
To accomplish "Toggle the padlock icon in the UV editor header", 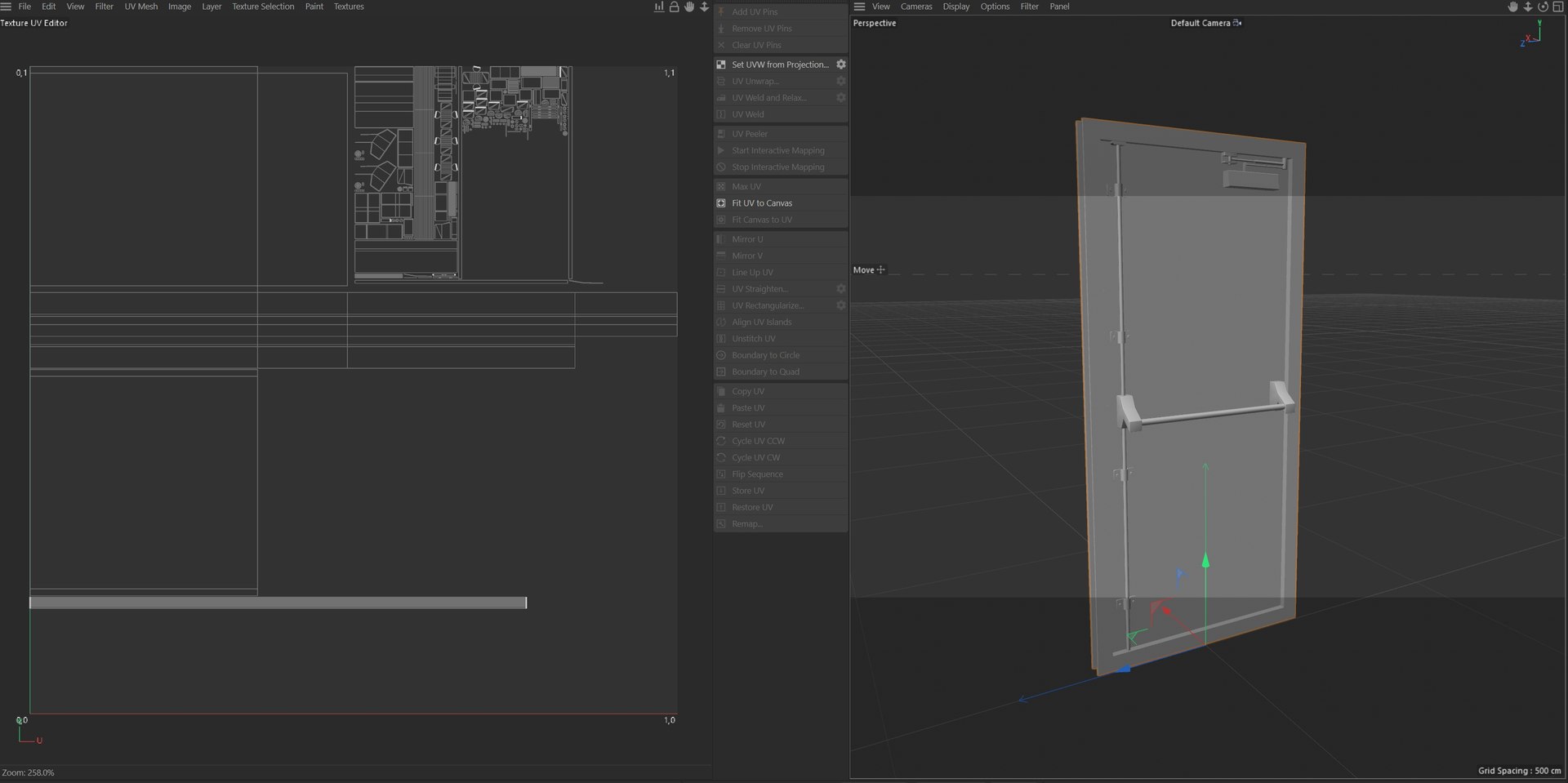I will coord(674,7).
